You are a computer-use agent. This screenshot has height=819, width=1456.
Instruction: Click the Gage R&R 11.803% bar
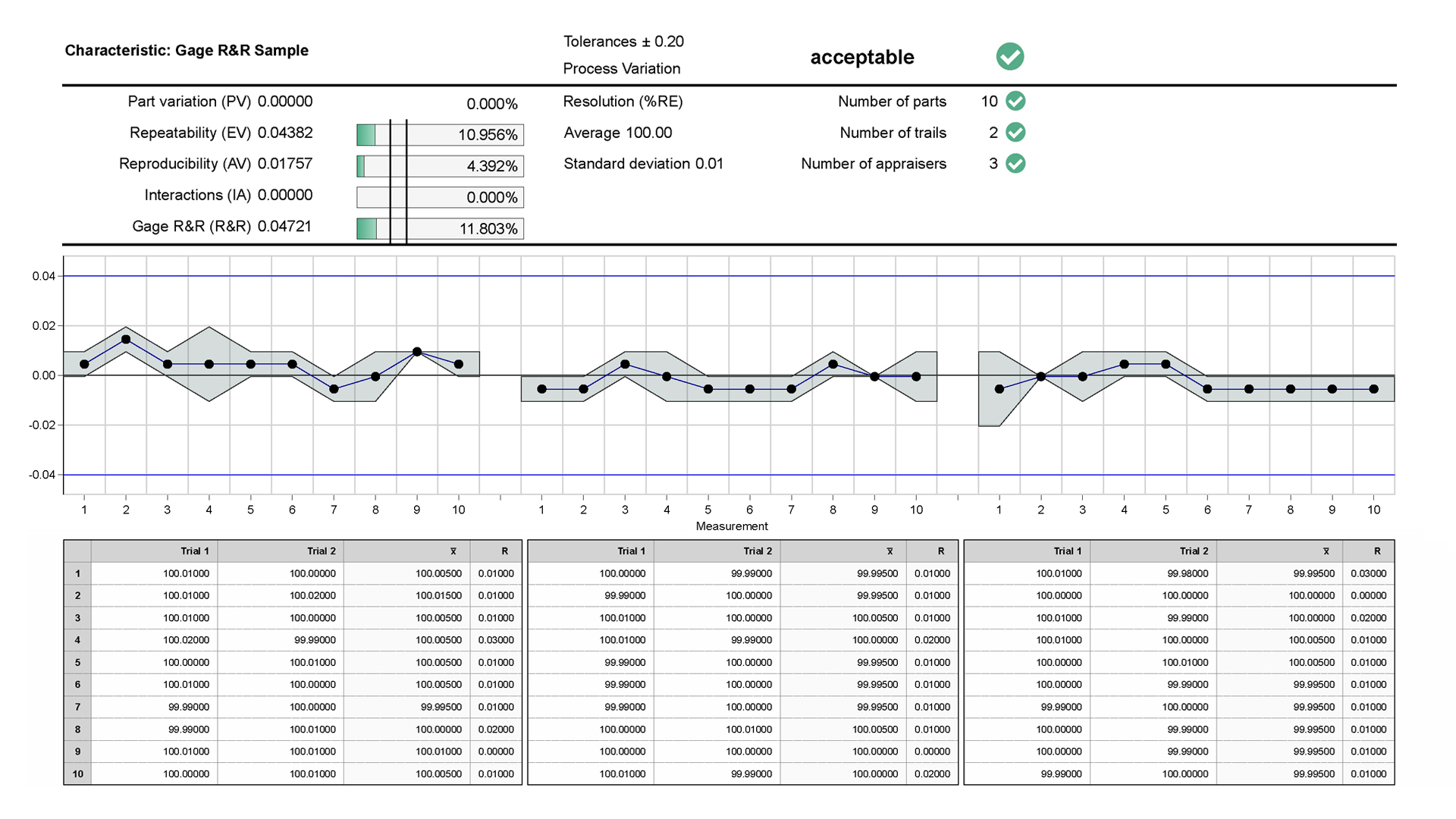(x=440, y=229)
